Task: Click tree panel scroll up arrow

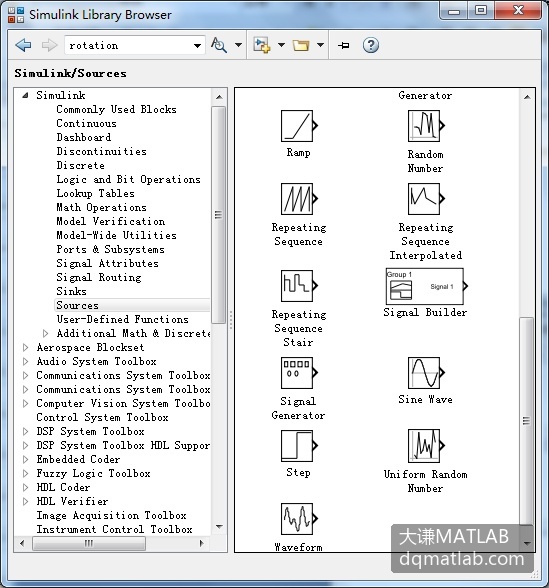Action: (x=219, y=97)
